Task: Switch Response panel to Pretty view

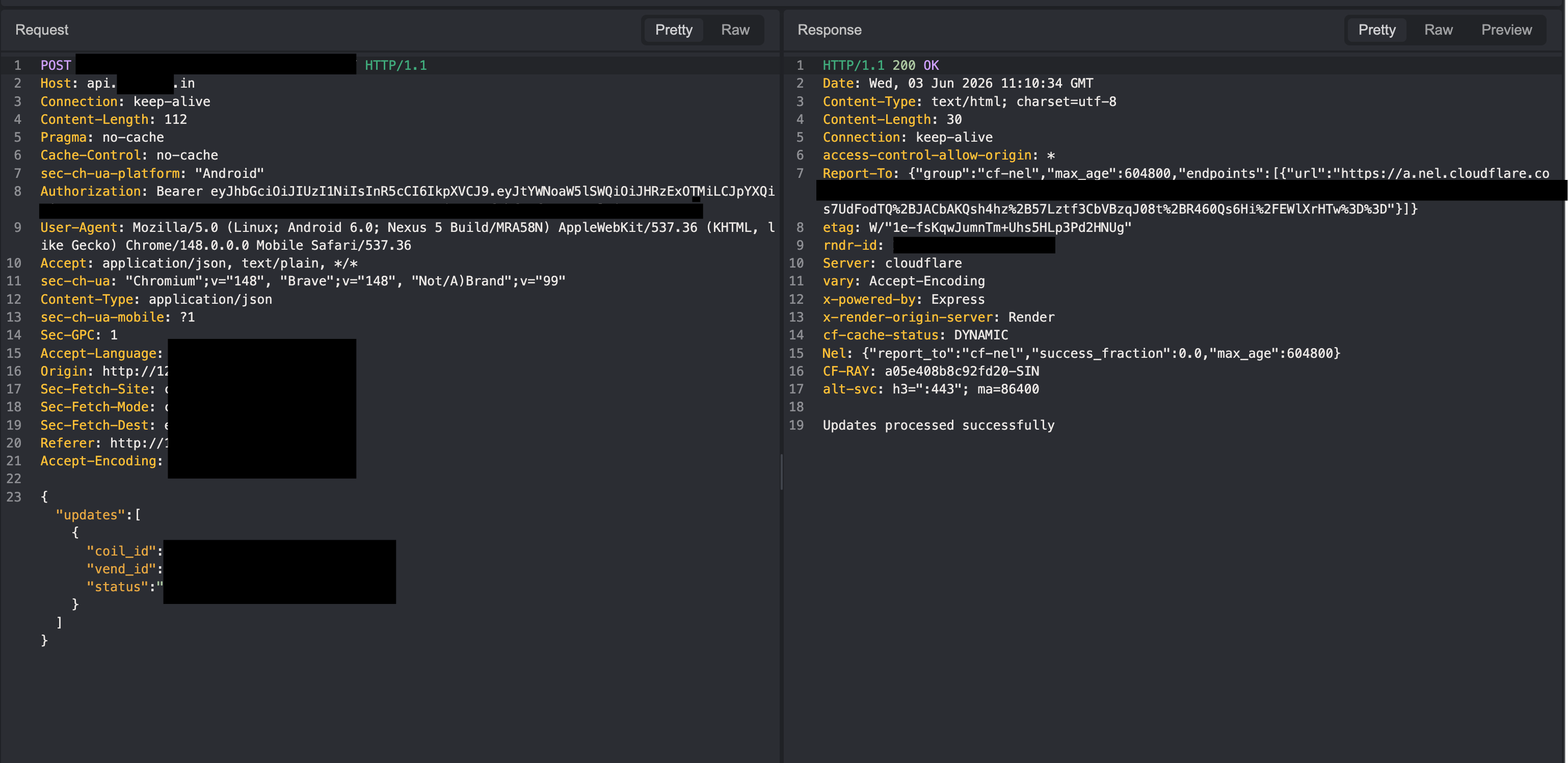Action: point(1376,30)
